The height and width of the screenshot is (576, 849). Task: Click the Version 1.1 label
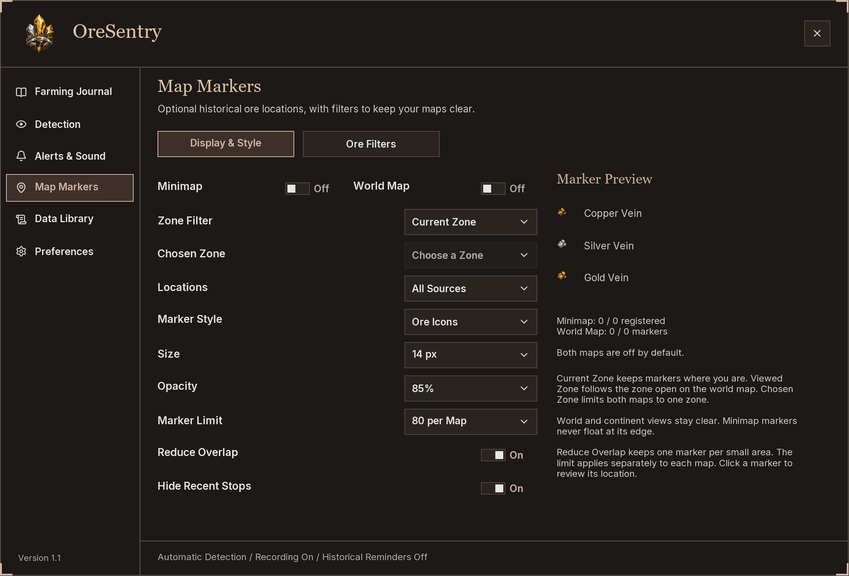click(x=40, y=558)
